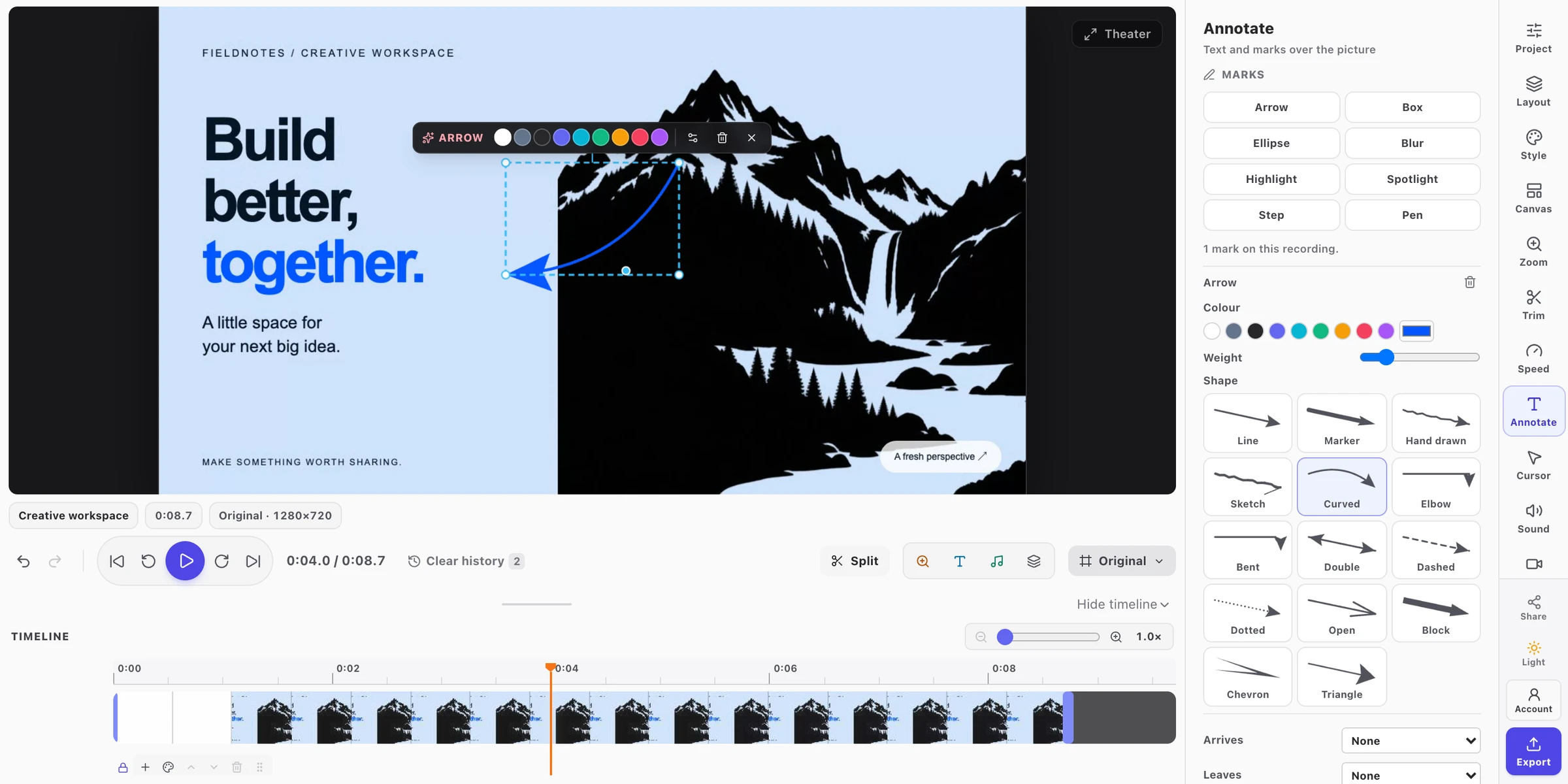Add a Spotlight mark
Viewport: 1568px width, 784px height.
point(1412,179)
